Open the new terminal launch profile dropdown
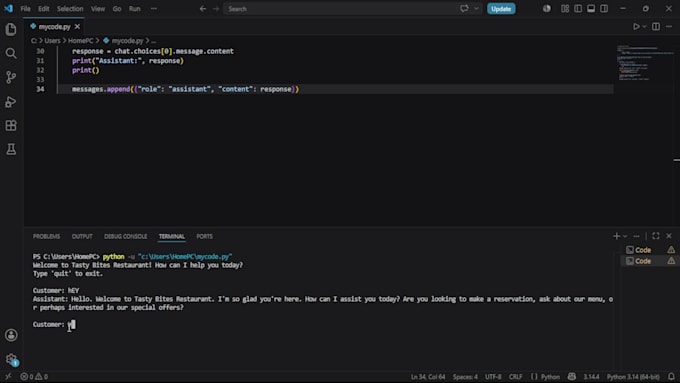The height and width of the screenshot is (383, 680). (625, 236)
